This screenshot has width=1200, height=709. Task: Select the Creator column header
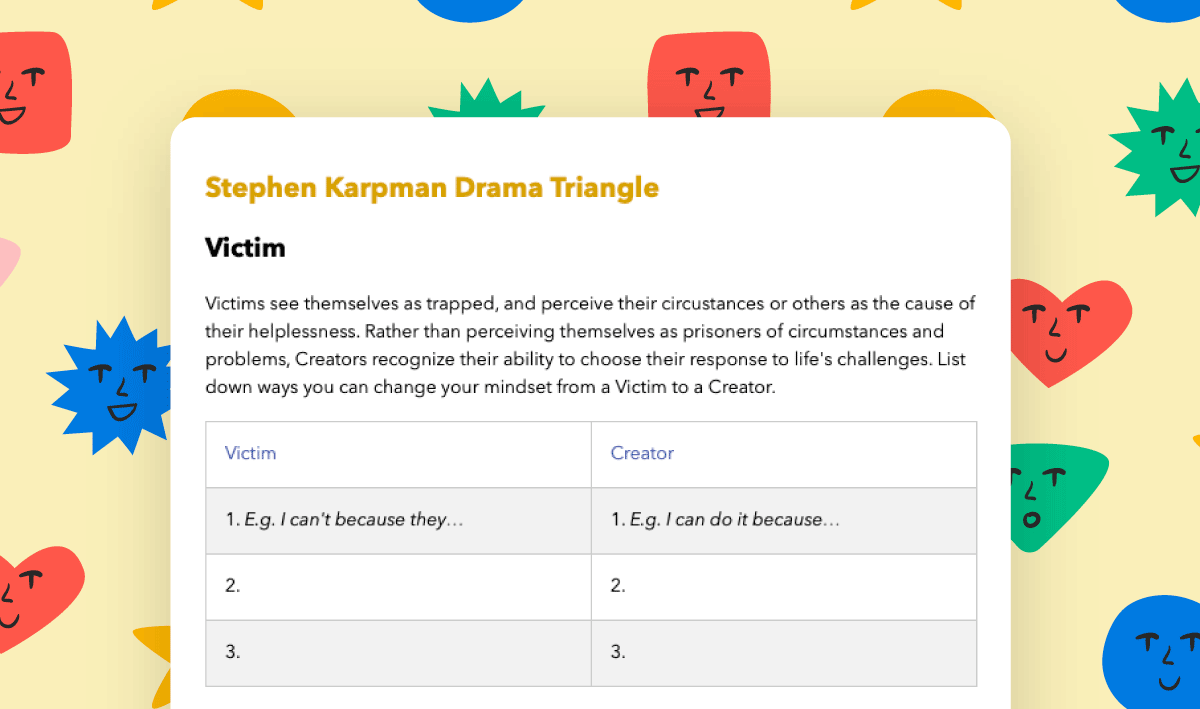click(642, 453)
